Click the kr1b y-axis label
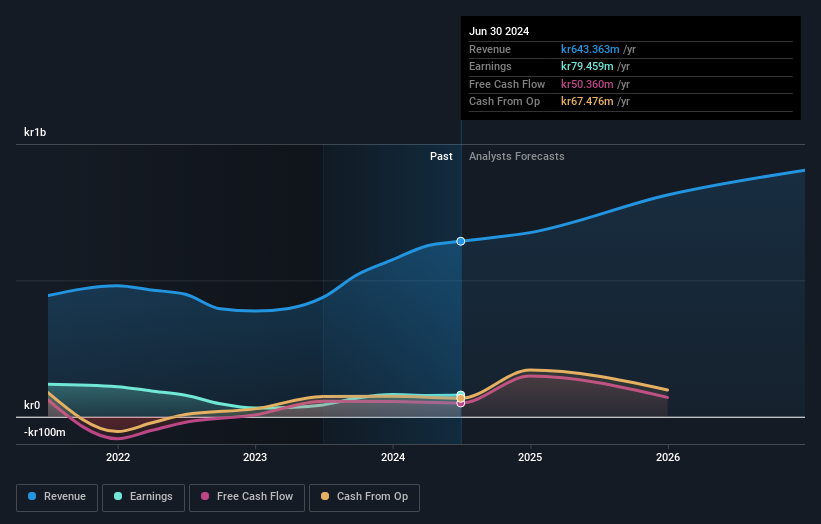Viewport: 821px width, 524px height. pos(35,132)
